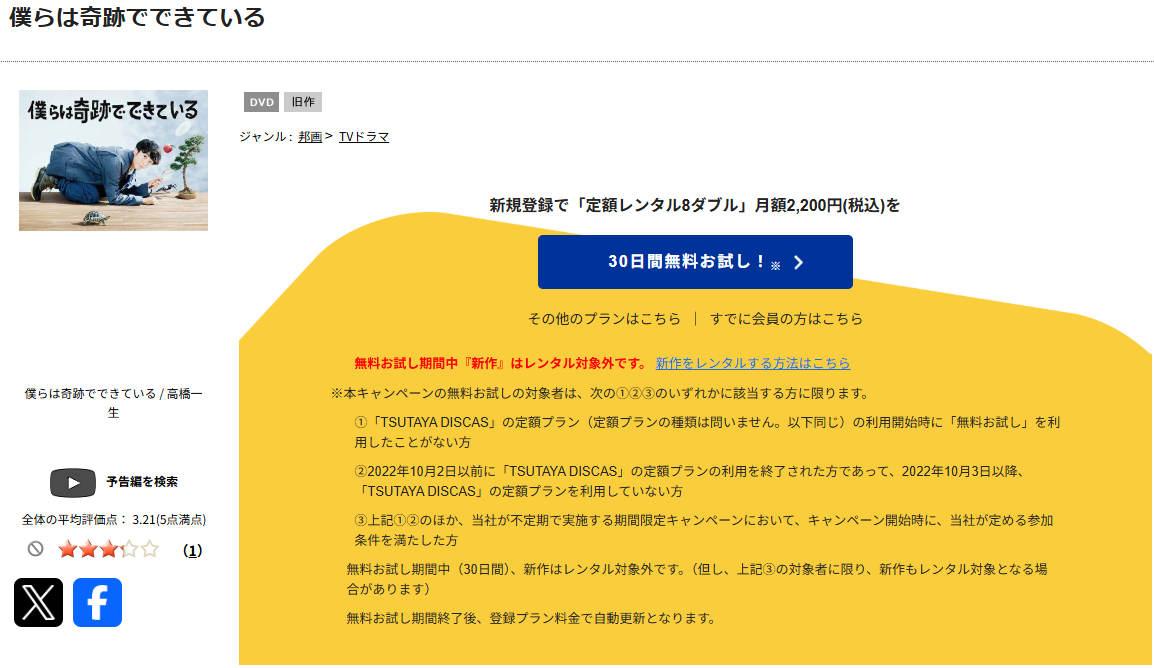Click the red notice 無料お試し期間中『新作』はレンタル対象外です
This screenshot has width=1154, height=668.
click(x=500, y=363)
